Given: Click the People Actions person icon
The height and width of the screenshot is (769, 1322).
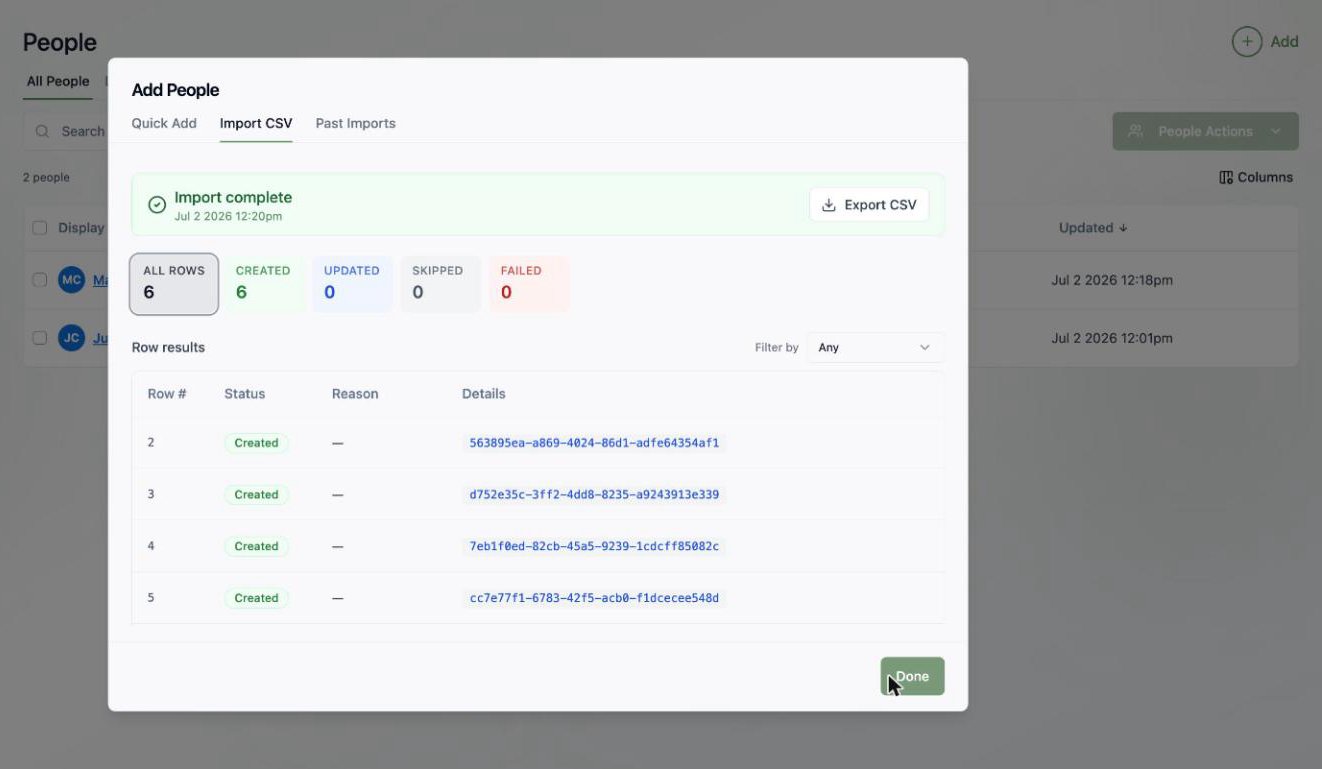Looking at the screenshot, I should pos(1135,131).
